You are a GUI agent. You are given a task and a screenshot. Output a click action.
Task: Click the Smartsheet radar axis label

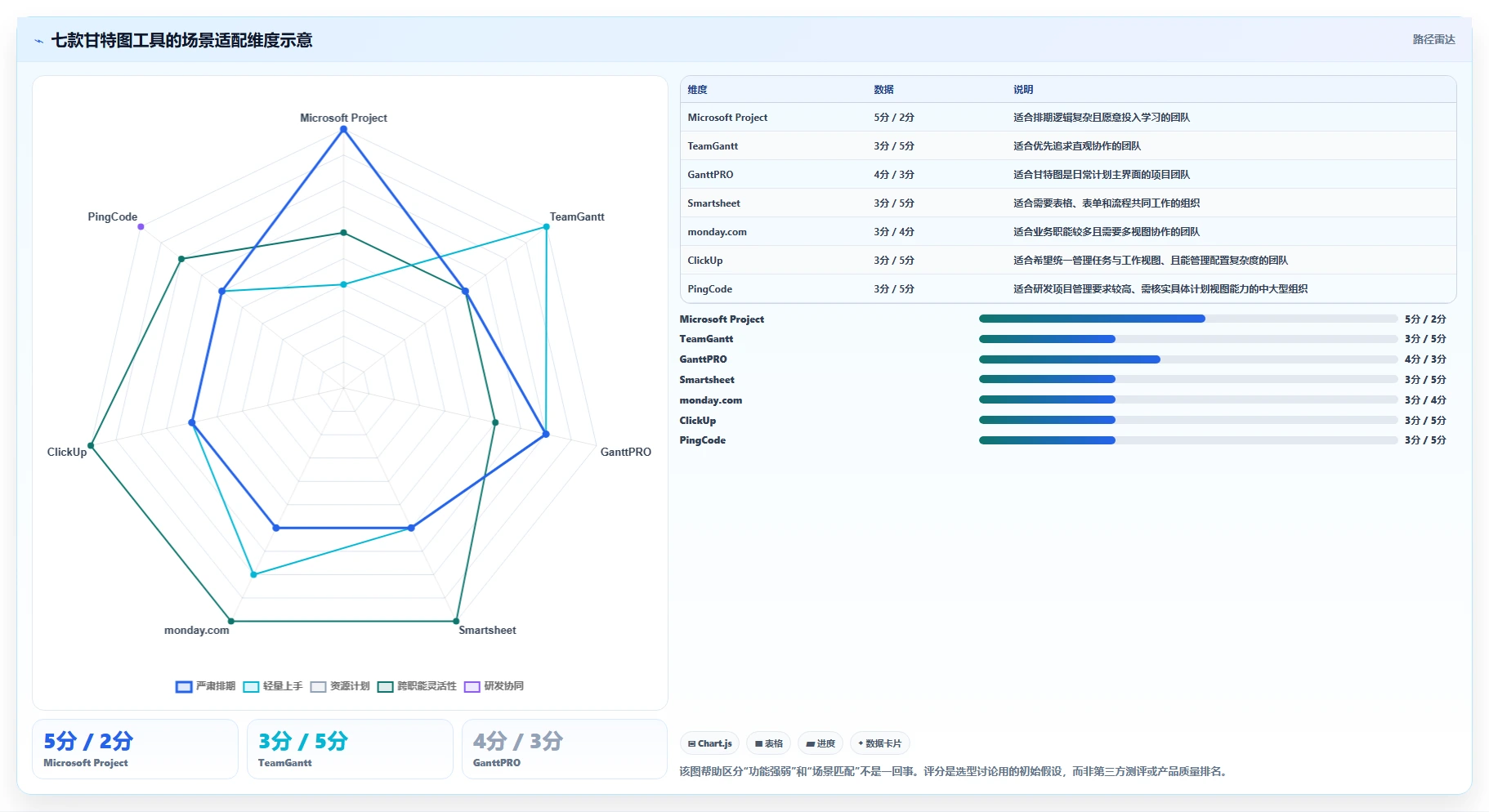point(487,630)
